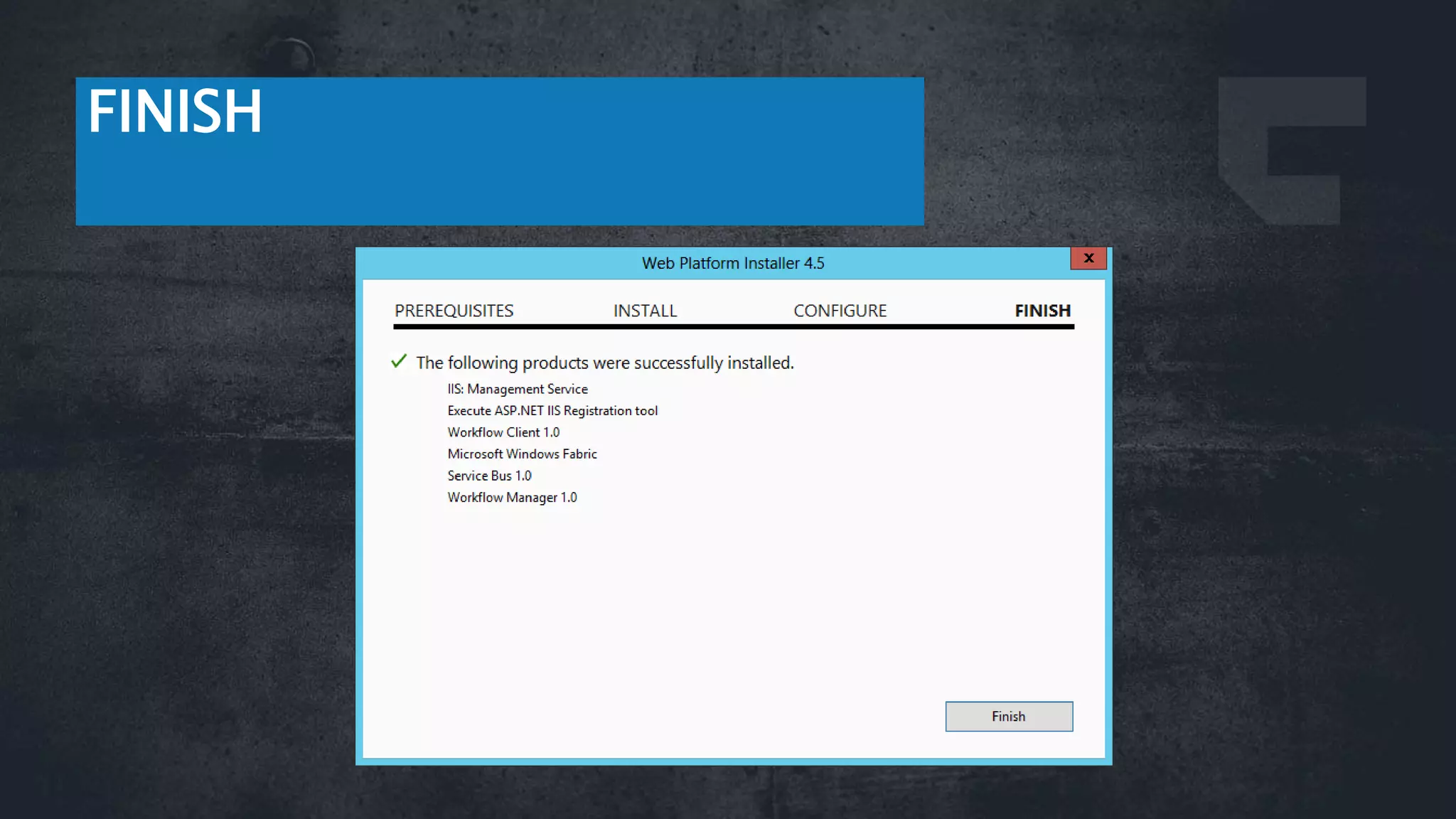Click 'IIS: Management Service' in the list
The width and height of the screenshot is (1456, 819).
pyautogui.click(x=518, y=389)
